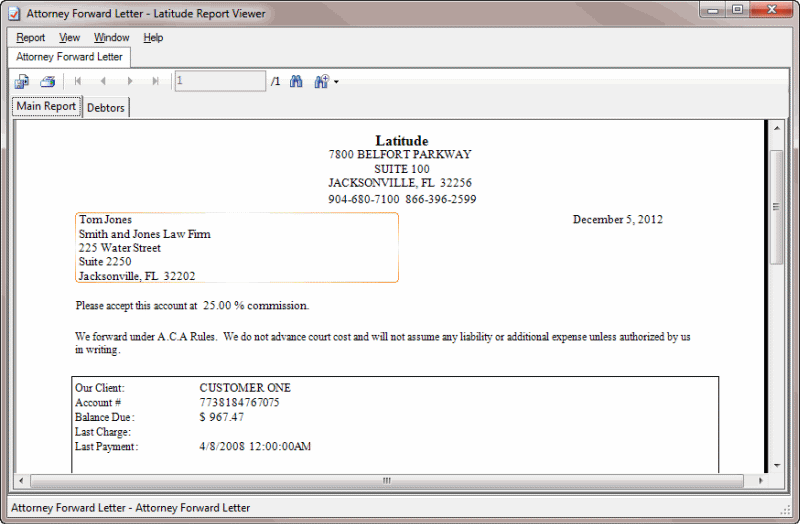Select the Attorney Forward Letter document tab
Screen dimensions: 800x524
point(69,57)
